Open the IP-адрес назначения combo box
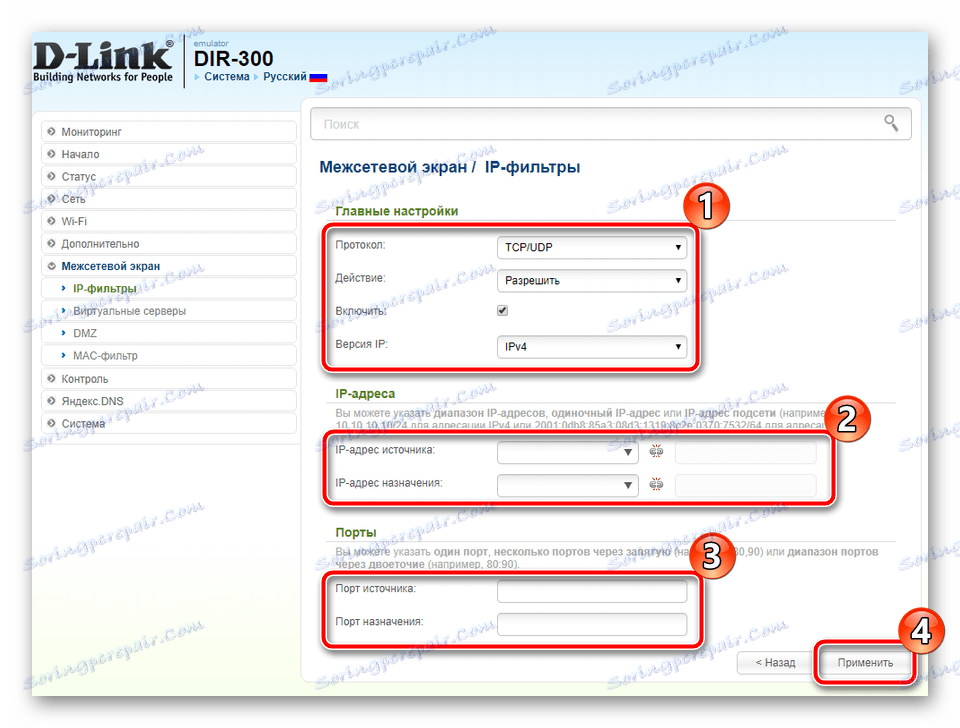The image size is (960, 728). point(568,485)
